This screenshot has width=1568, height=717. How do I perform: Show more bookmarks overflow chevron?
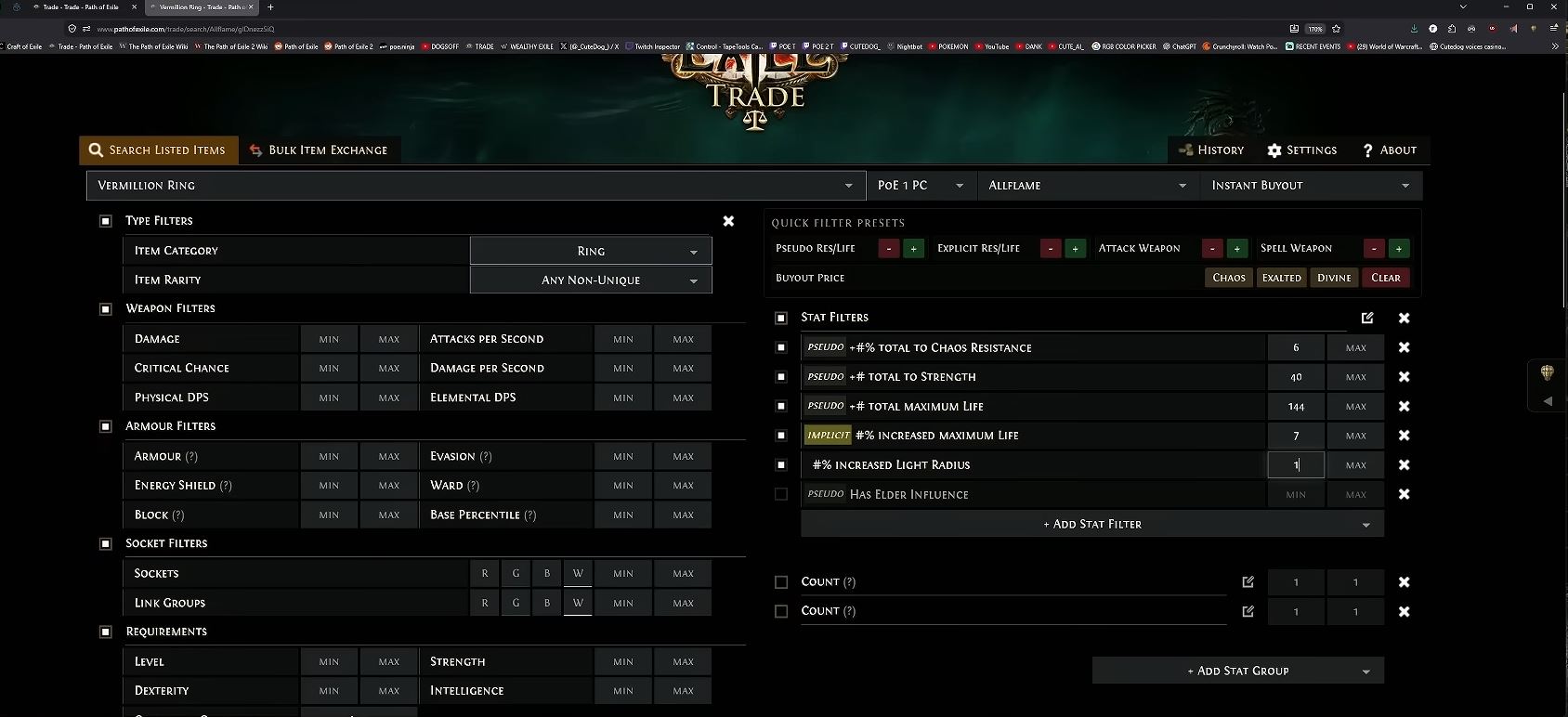1555,46
